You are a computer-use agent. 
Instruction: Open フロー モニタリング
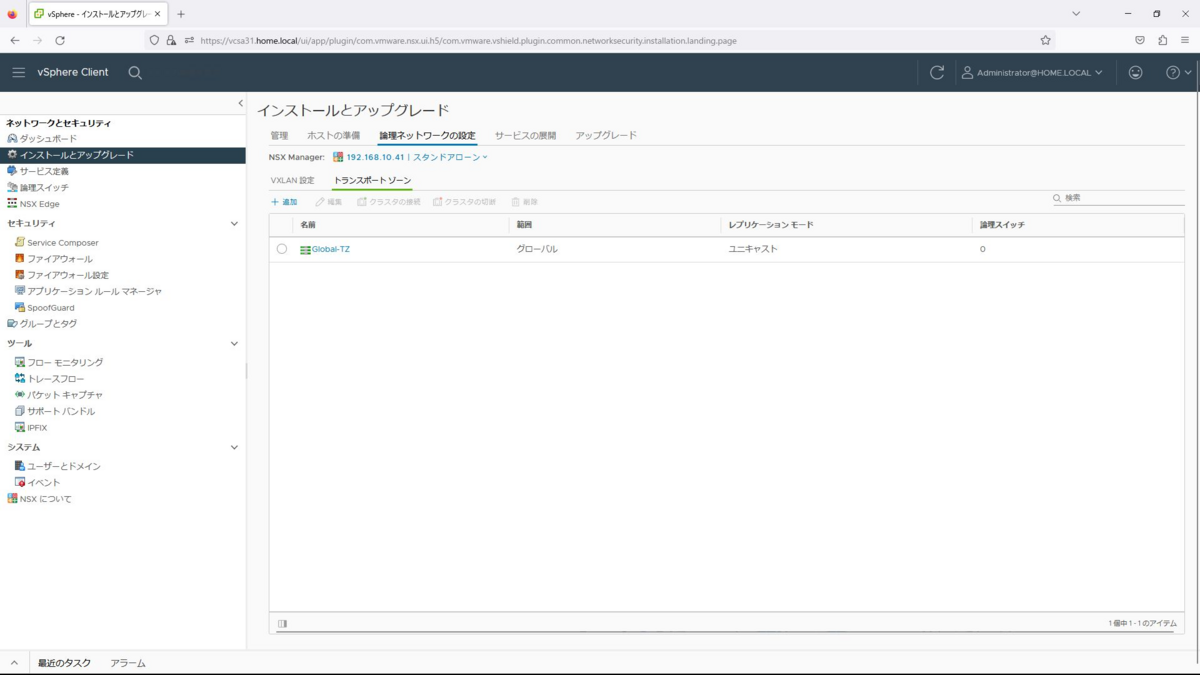[x=65, y=362]
